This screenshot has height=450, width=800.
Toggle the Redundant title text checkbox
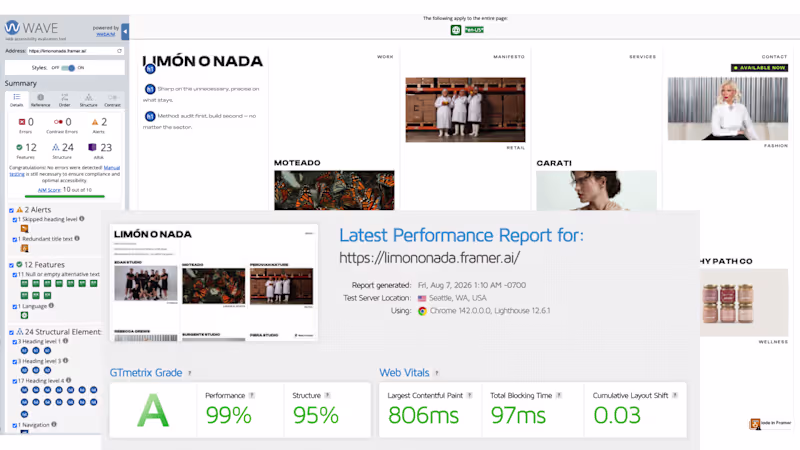[15, 239]
